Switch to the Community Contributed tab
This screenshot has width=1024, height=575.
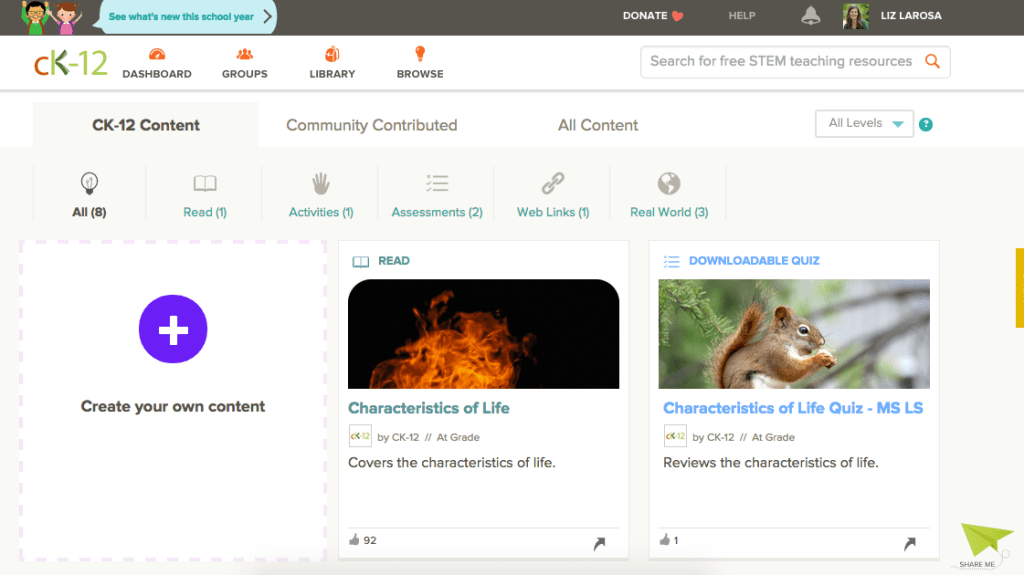[x=372, y=125]
